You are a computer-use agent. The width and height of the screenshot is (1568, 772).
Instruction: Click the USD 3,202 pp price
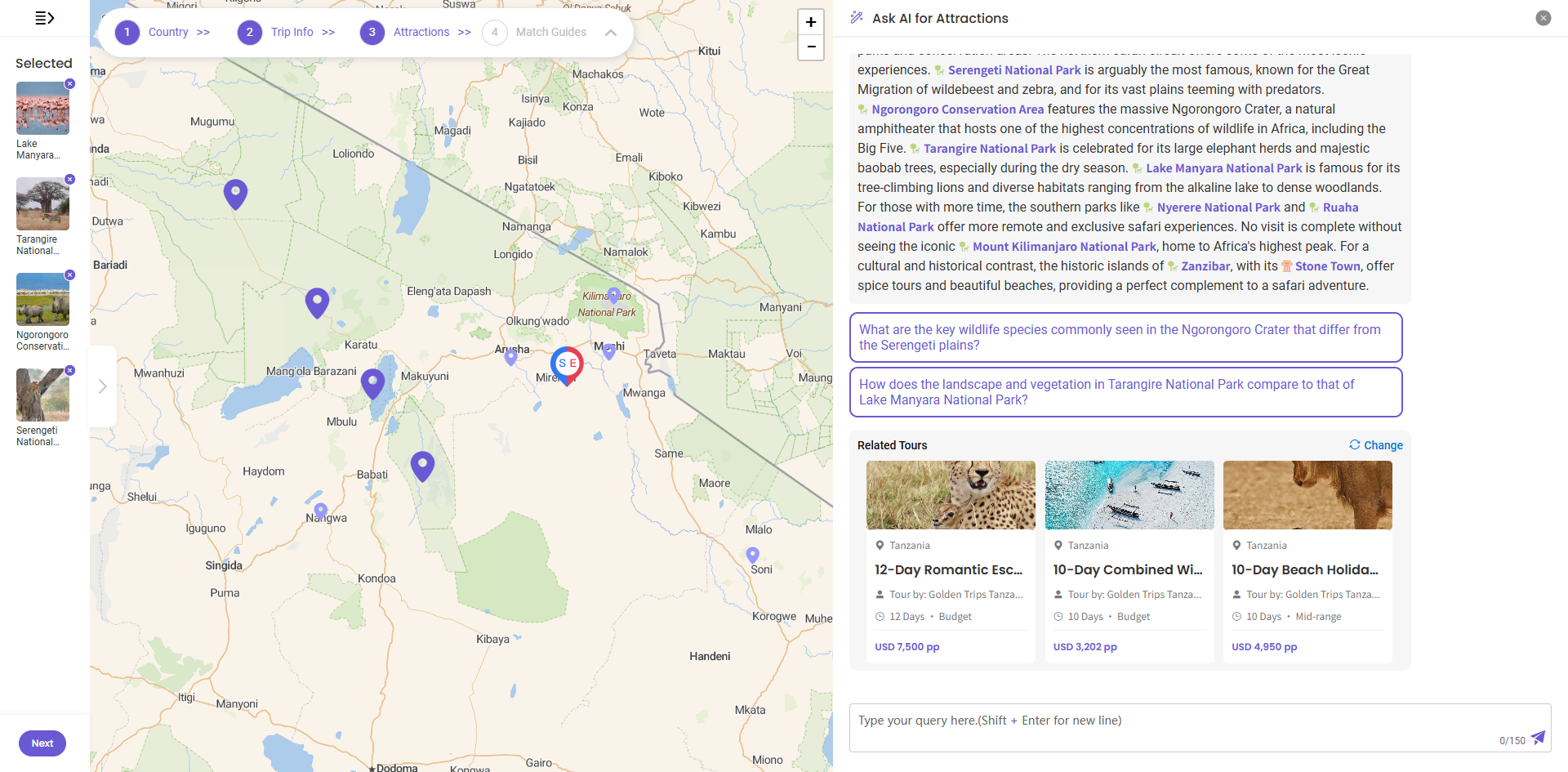pos(1085,647)
